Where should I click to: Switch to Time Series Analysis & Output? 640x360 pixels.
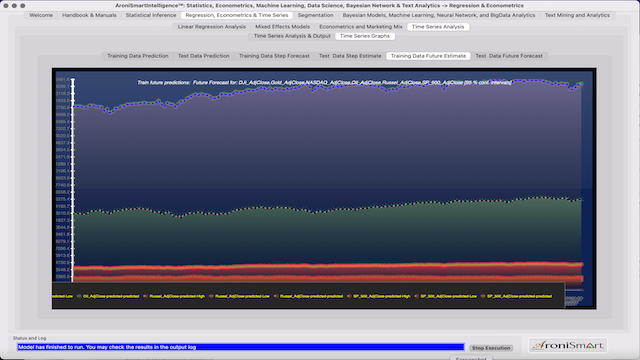[x=292, y=36]
